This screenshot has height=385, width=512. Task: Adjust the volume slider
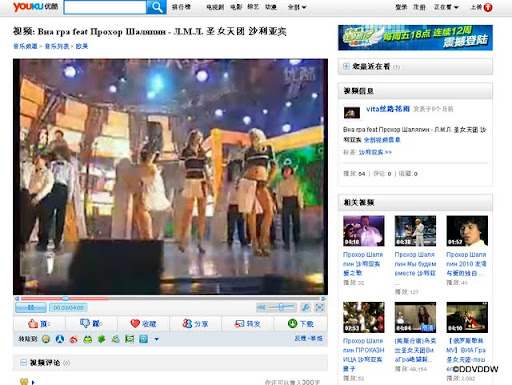pyautogui.click(x=282, y=307)
